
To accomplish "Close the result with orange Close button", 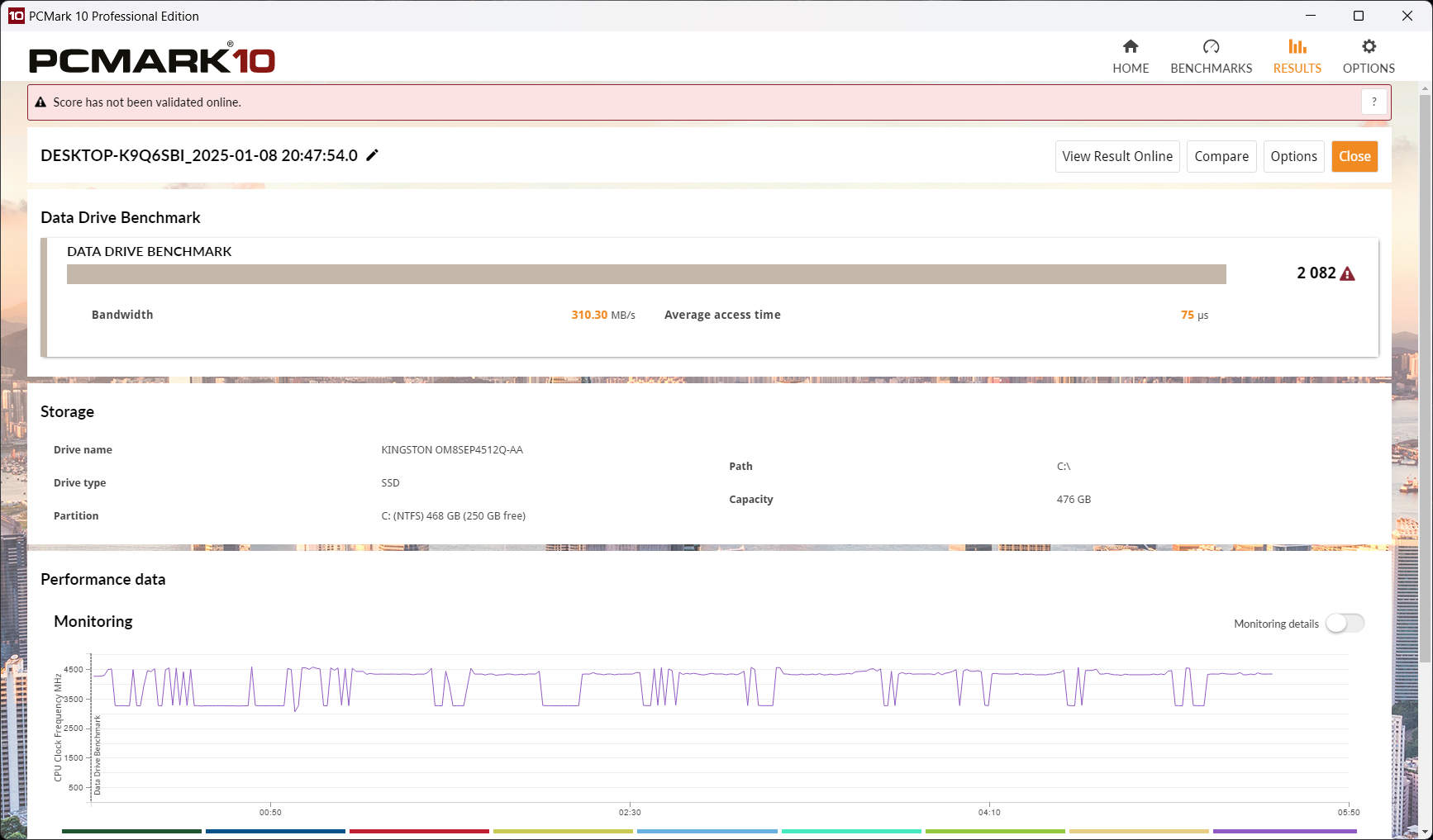I will coord(1354,157).
